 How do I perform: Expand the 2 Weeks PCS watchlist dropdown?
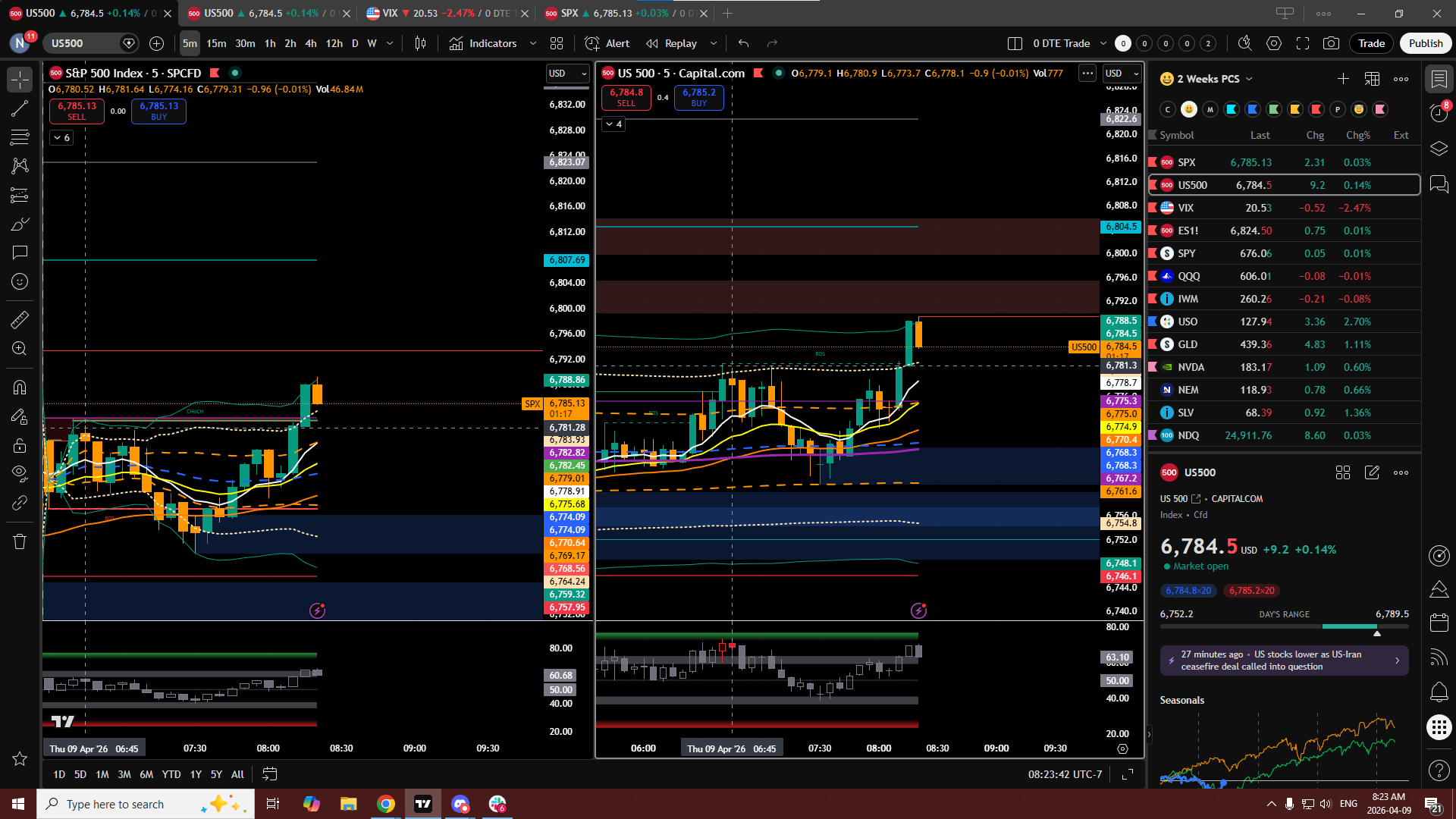(1249, 79)
